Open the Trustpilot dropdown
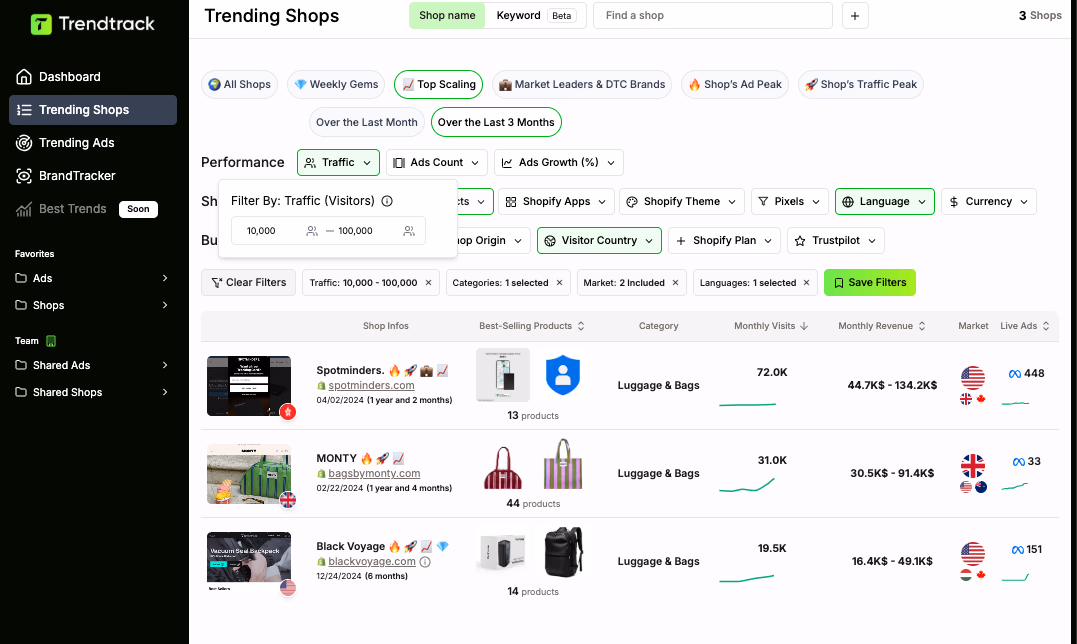Image resolution: width=1077 pixels, height=644 pixels. [x=836, y=241]
